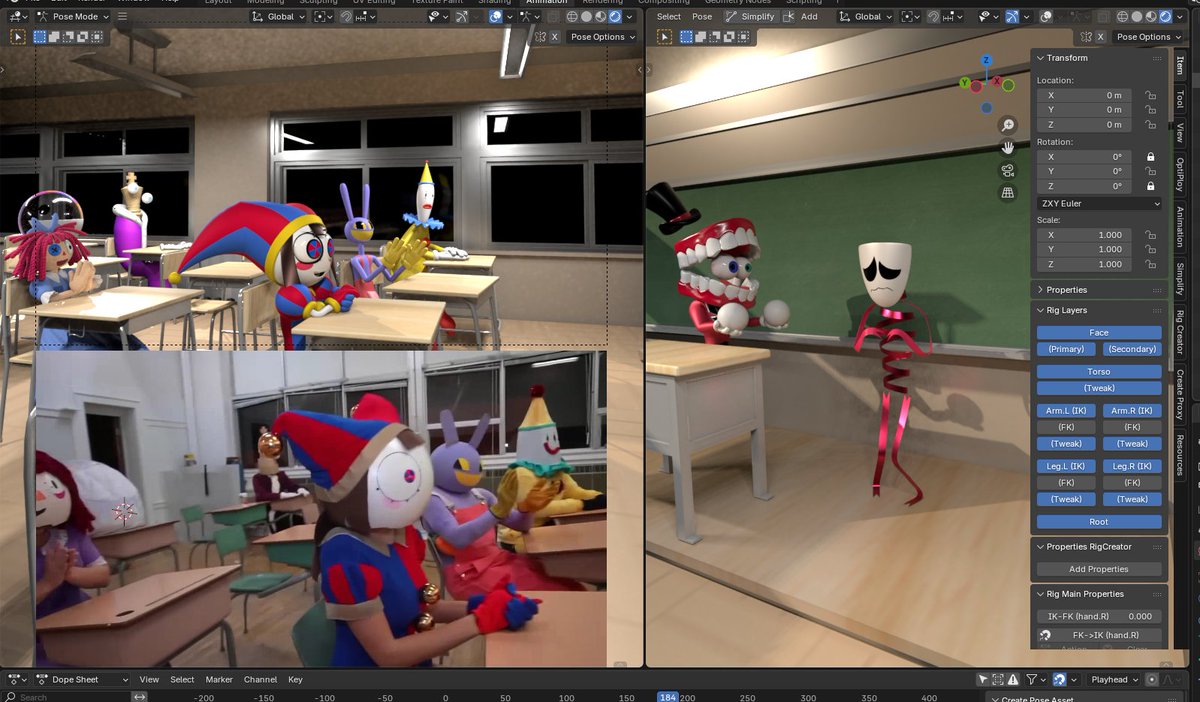Screen dimensions: 1200x702
Task: Click the Root rig layer button
Action: point(1099,522)
